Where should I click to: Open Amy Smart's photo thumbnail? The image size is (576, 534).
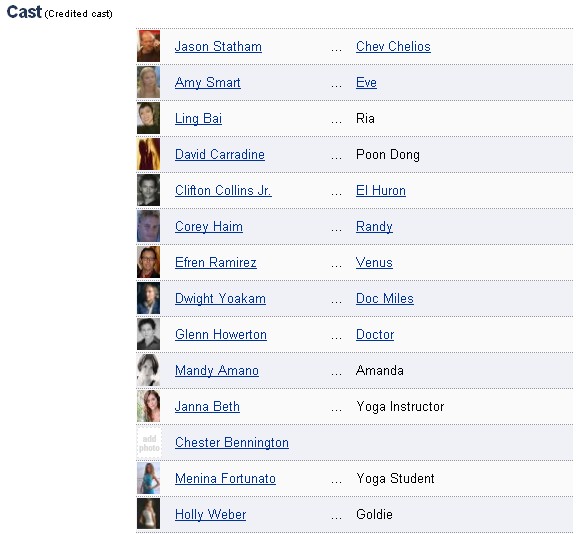click(x=148, y=82)
